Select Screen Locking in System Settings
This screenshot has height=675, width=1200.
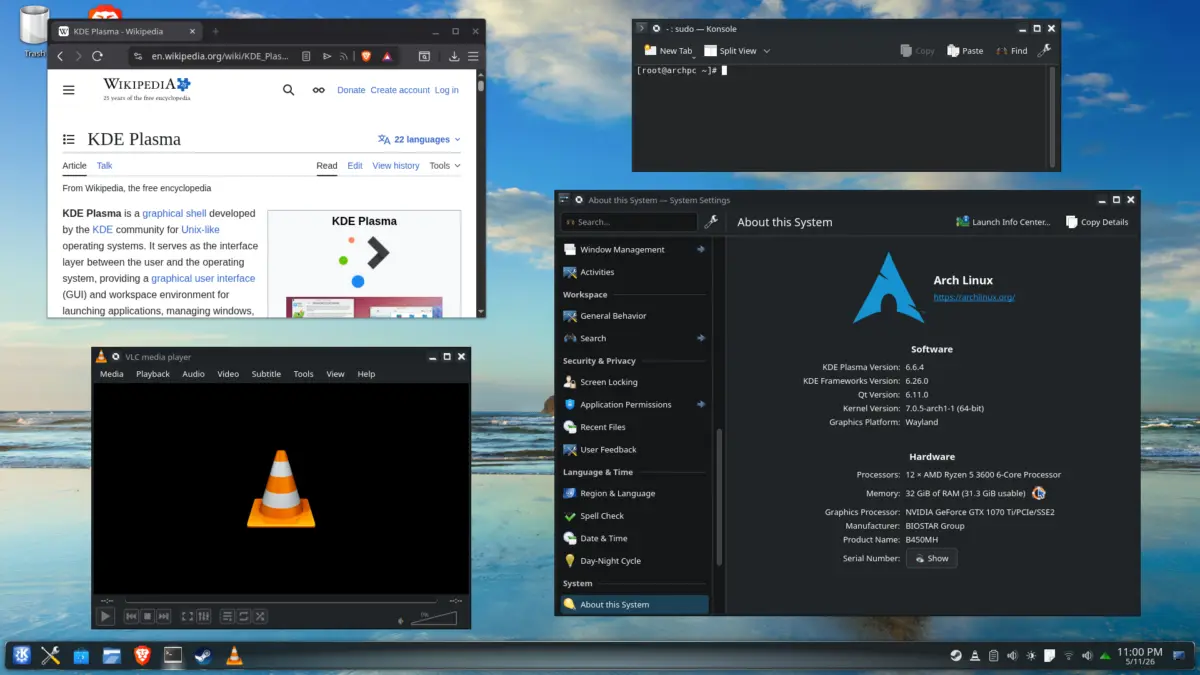click(x=634, y=382)
